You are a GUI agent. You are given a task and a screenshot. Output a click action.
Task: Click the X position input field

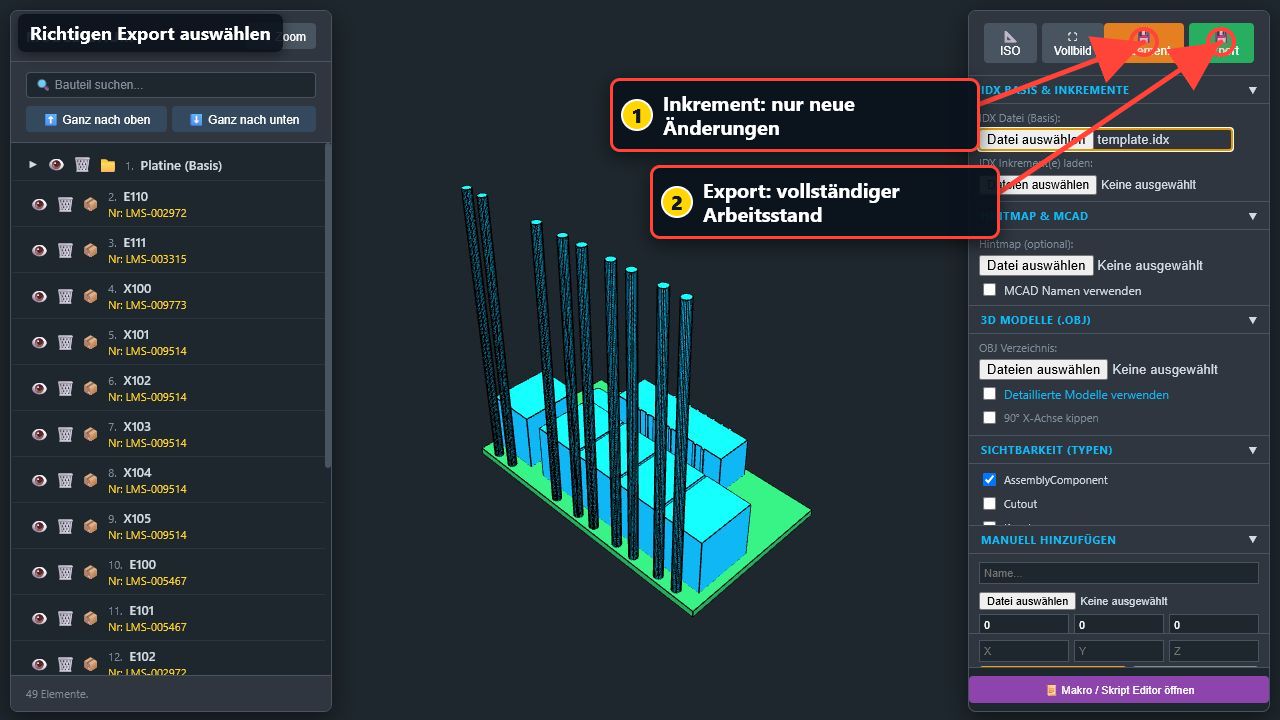(1024, 651)
